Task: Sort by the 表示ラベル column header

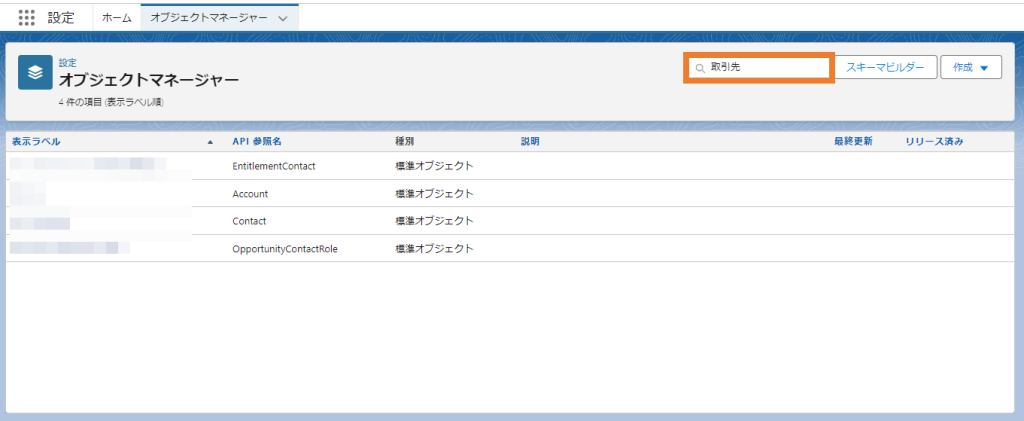Action: pyautogui.click(x=36, y=142)
